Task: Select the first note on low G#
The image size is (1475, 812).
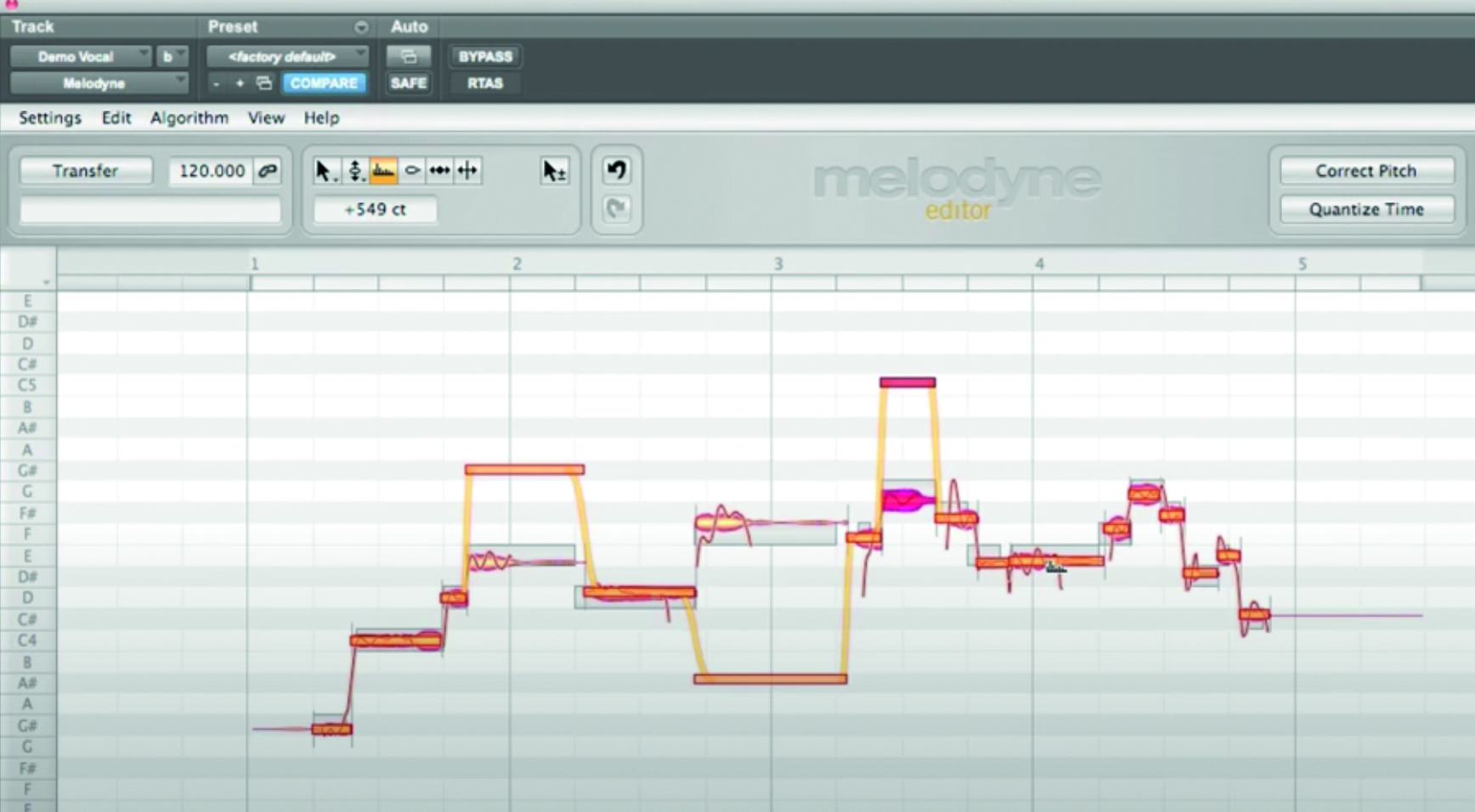Action: point(331,729)
